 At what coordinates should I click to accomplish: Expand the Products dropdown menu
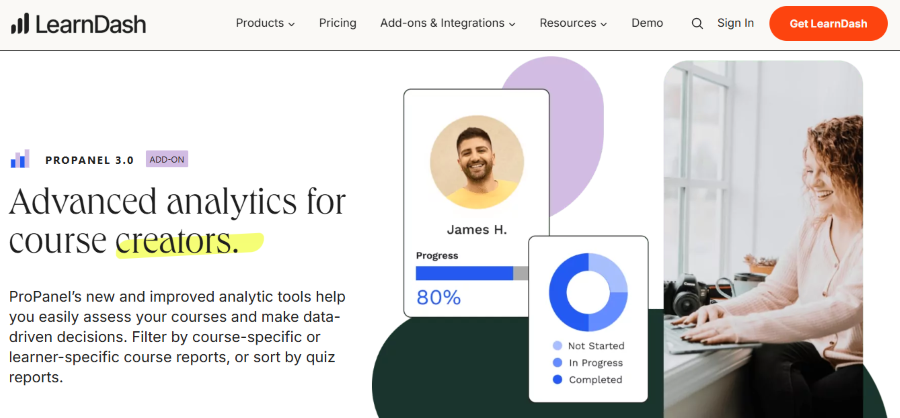tap(265, 24)
